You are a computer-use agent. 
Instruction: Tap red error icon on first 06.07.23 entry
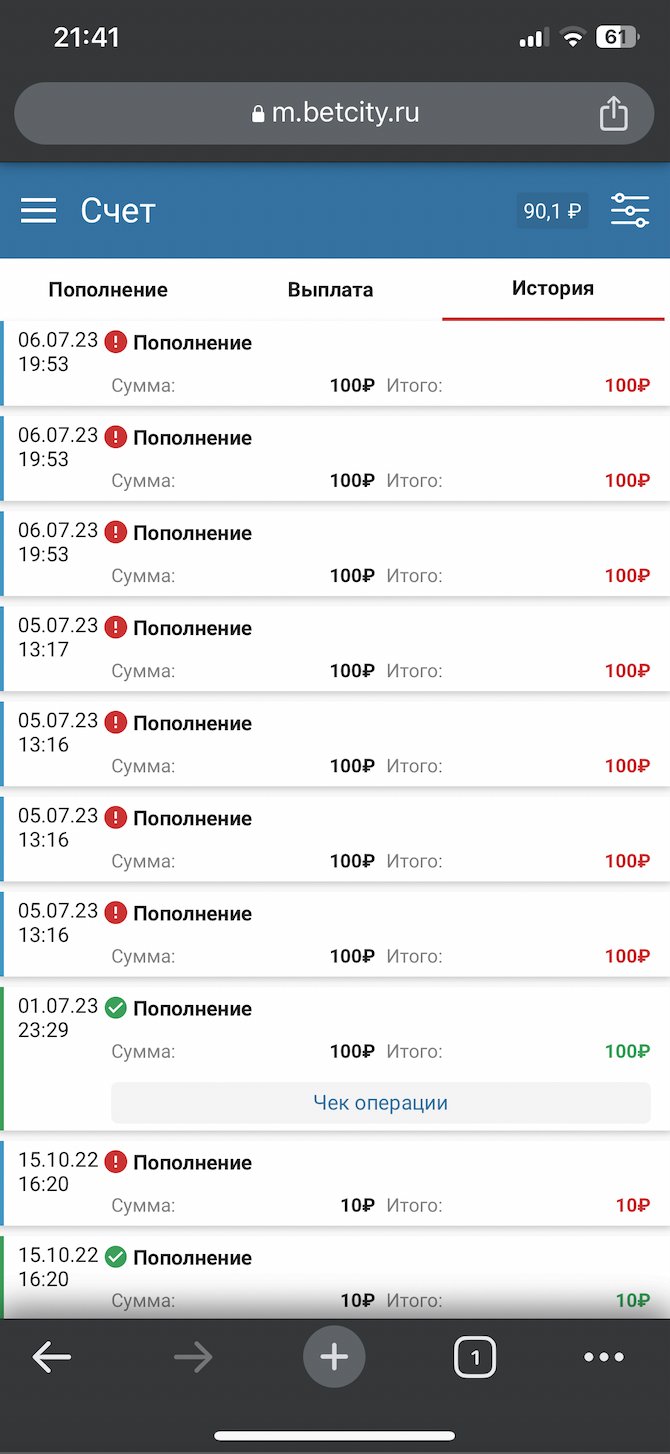[116, 342]
